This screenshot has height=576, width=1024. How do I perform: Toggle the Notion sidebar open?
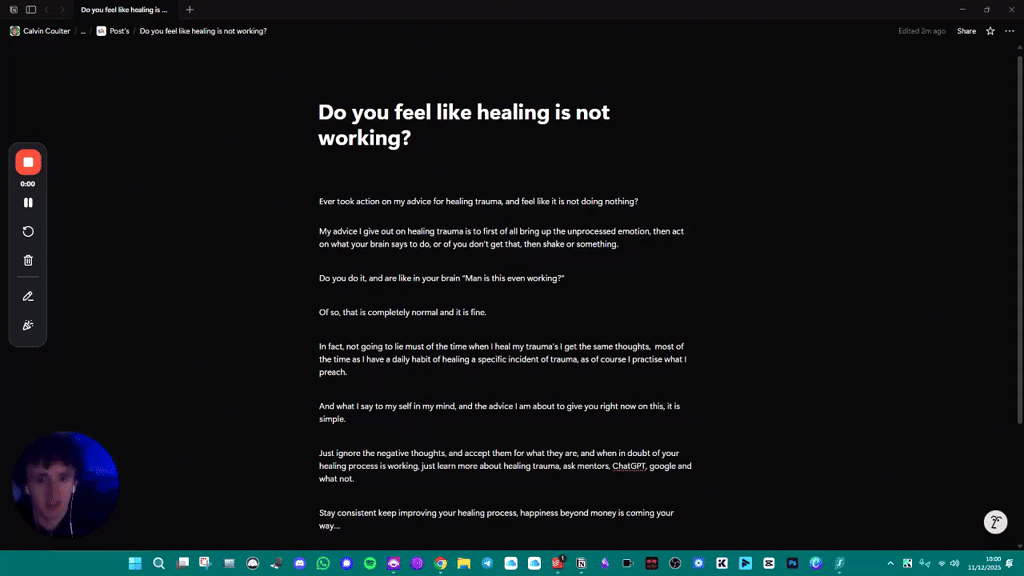tap(31, 9)
